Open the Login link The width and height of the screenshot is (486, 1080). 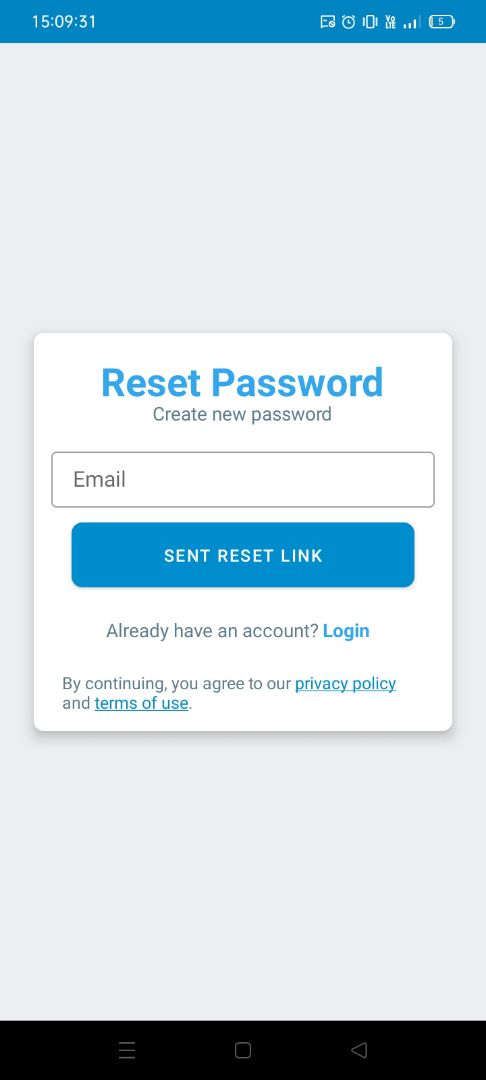[x=346, y=631]
